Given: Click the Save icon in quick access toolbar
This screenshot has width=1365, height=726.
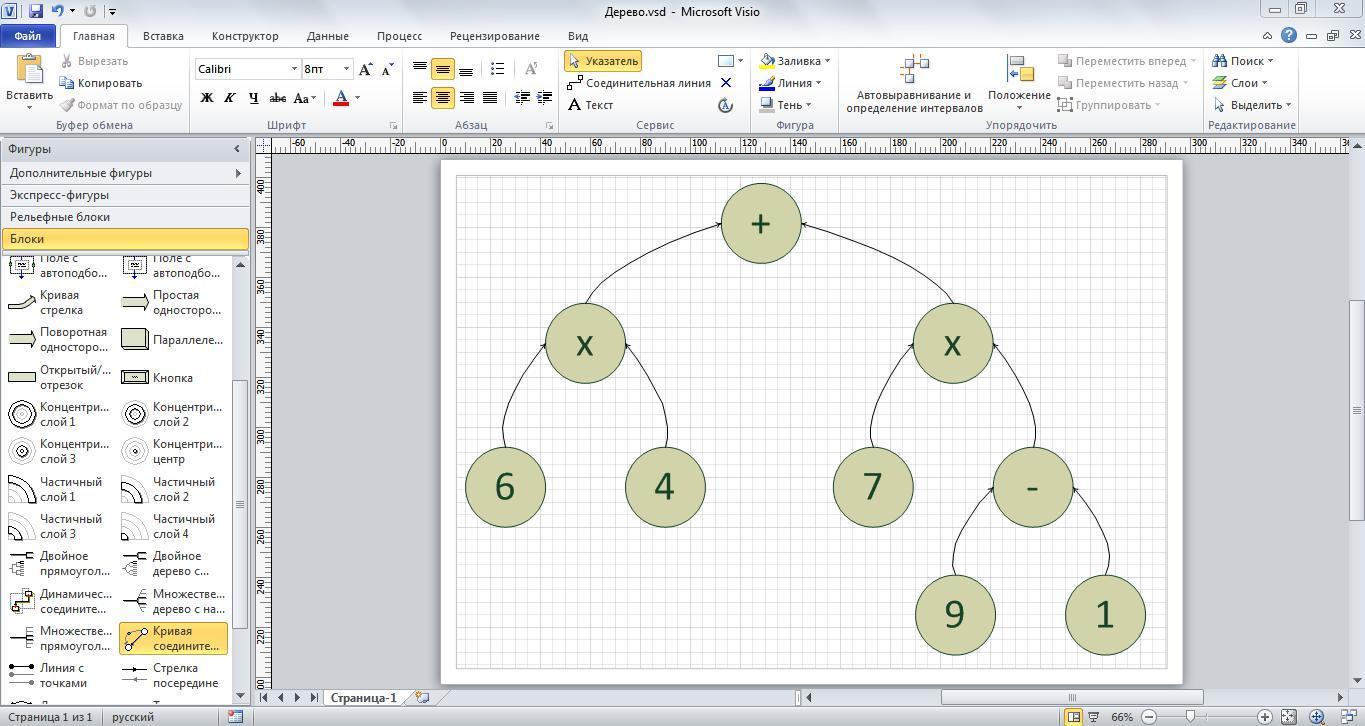Looking at the screenshot, I should (36, 12).
